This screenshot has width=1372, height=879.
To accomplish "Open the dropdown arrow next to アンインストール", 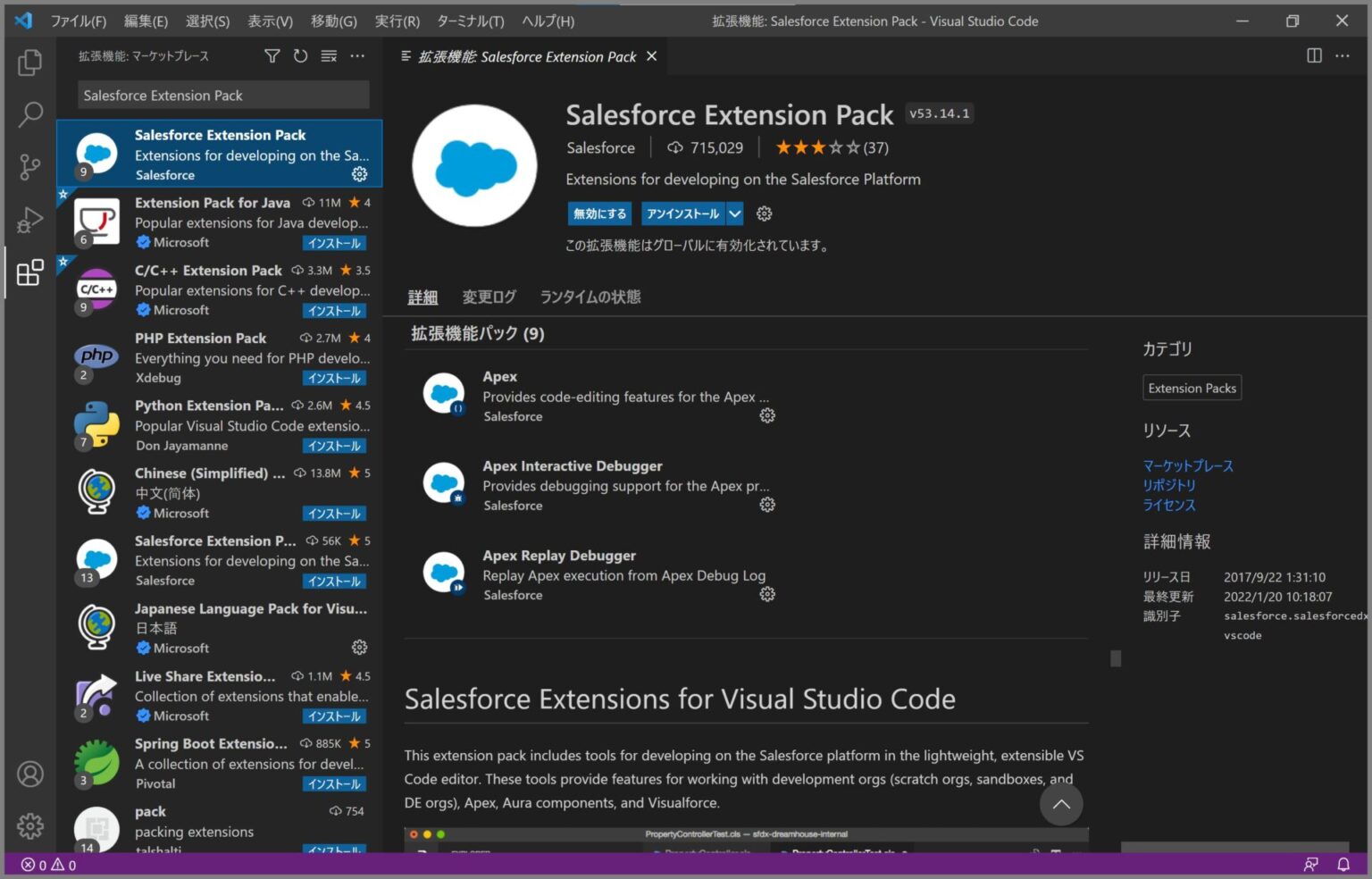I will click(734, 213).
